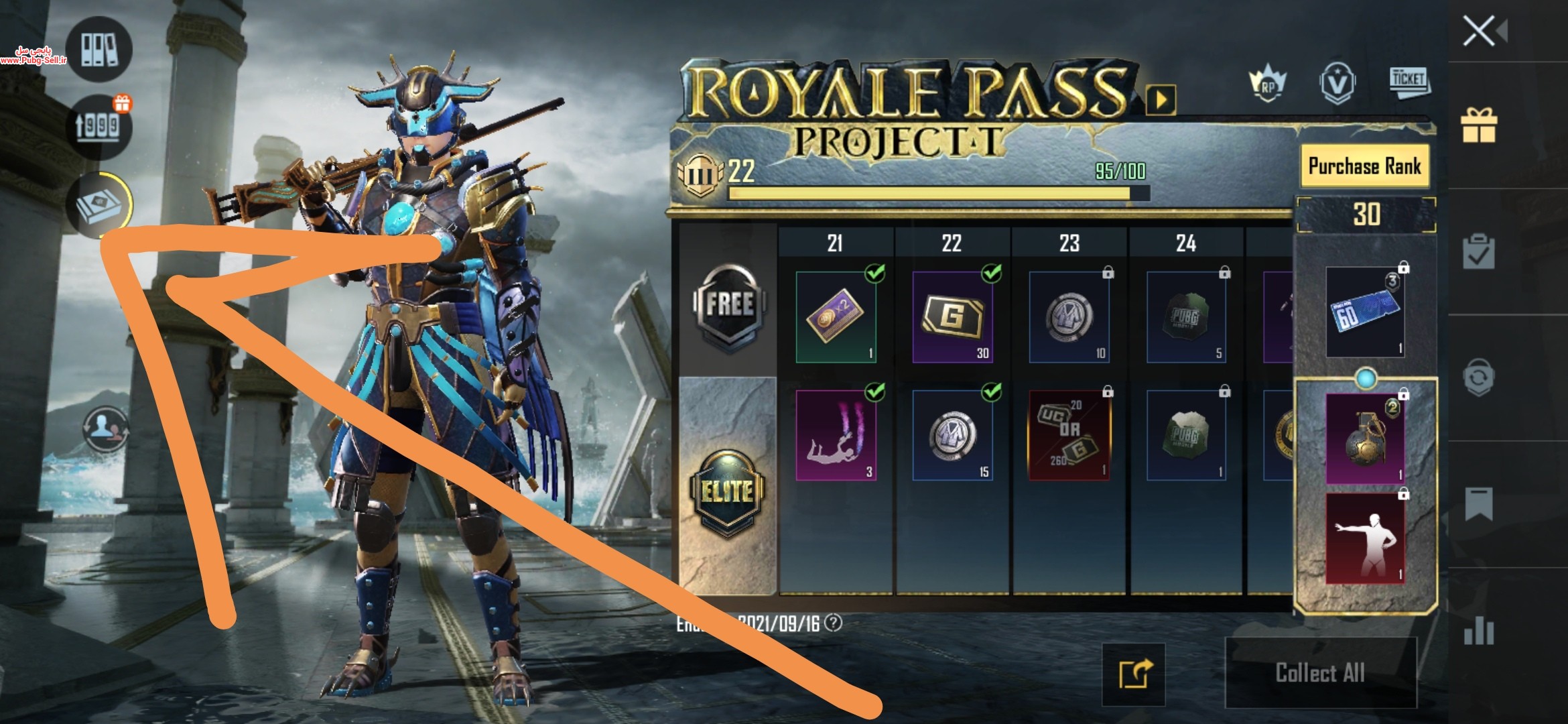Click the Purchase Rank button

tap(1364, 166)
